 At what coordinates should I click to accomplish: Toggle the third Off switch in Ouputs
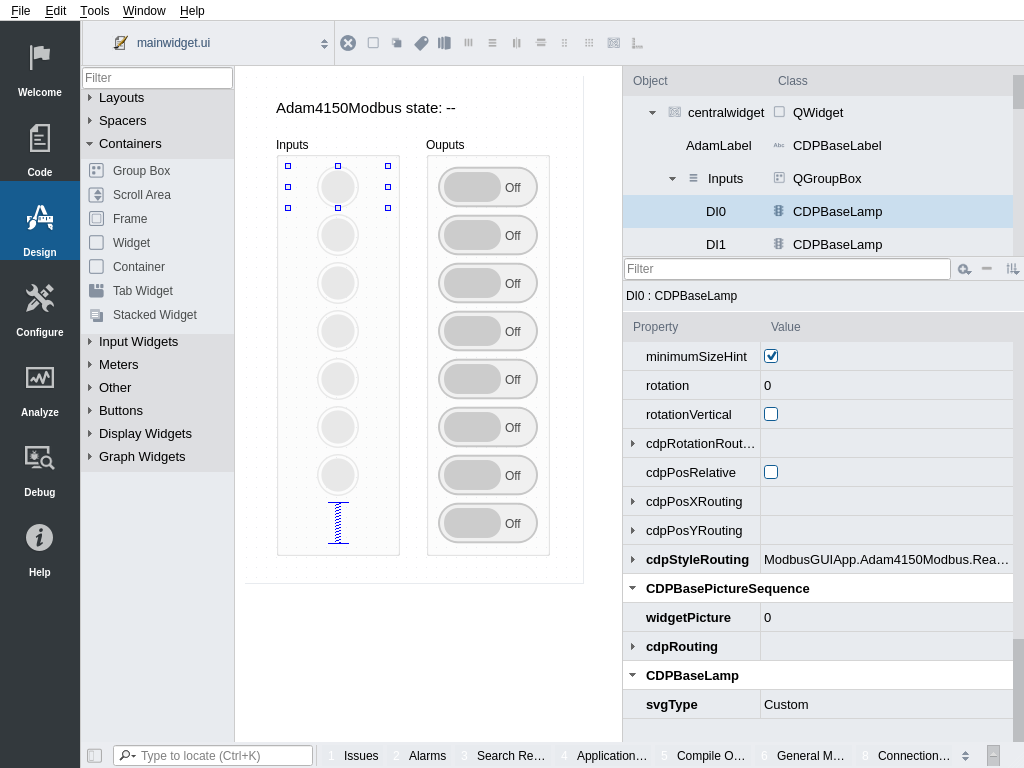(x=488, y=283)
